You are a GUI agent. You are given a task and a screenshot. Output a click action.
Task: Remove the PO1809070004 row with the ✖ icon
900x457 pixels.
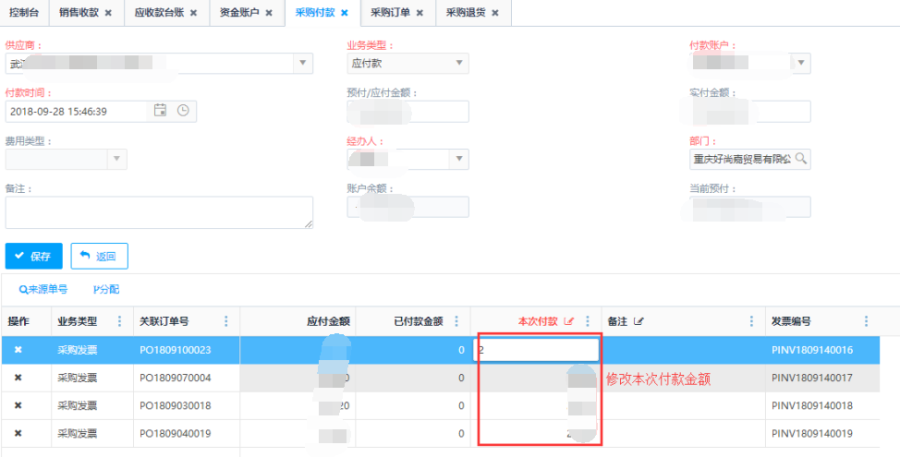pyautogui.click(x=18, y=378)
